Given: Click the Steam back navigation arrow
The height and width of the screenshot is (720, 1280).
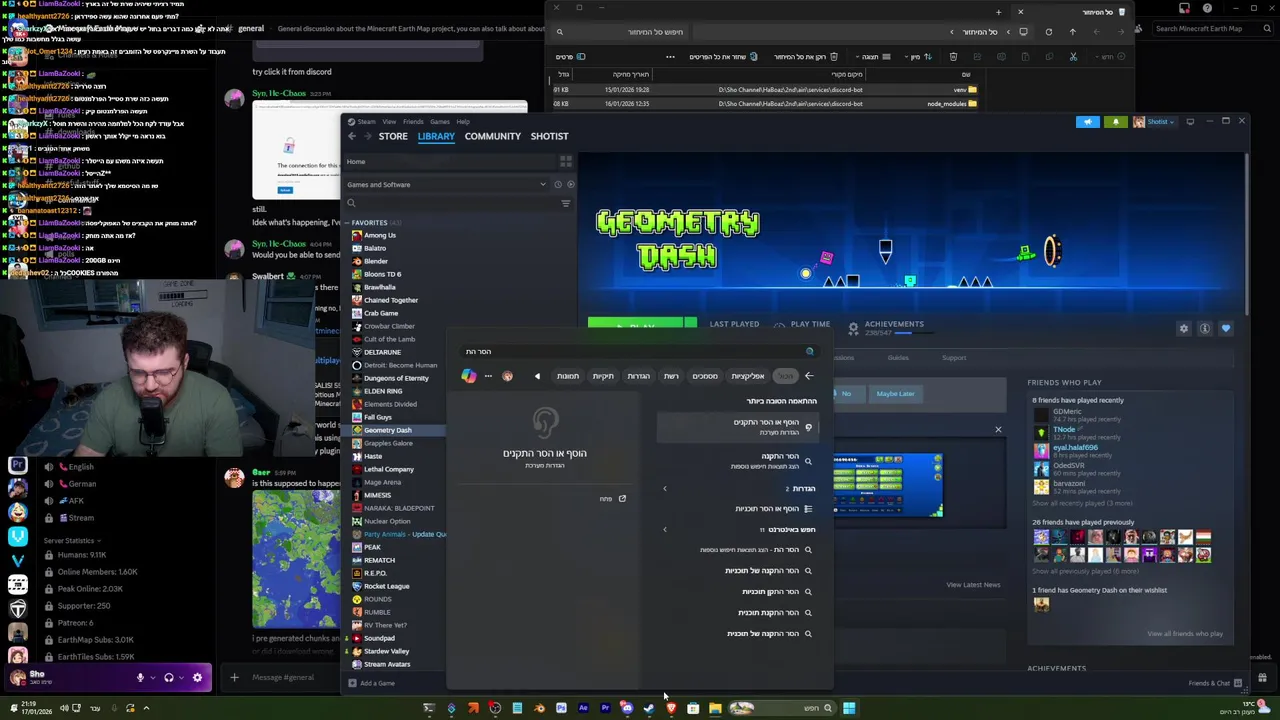Looking at the screenshot, I should 352,136.
